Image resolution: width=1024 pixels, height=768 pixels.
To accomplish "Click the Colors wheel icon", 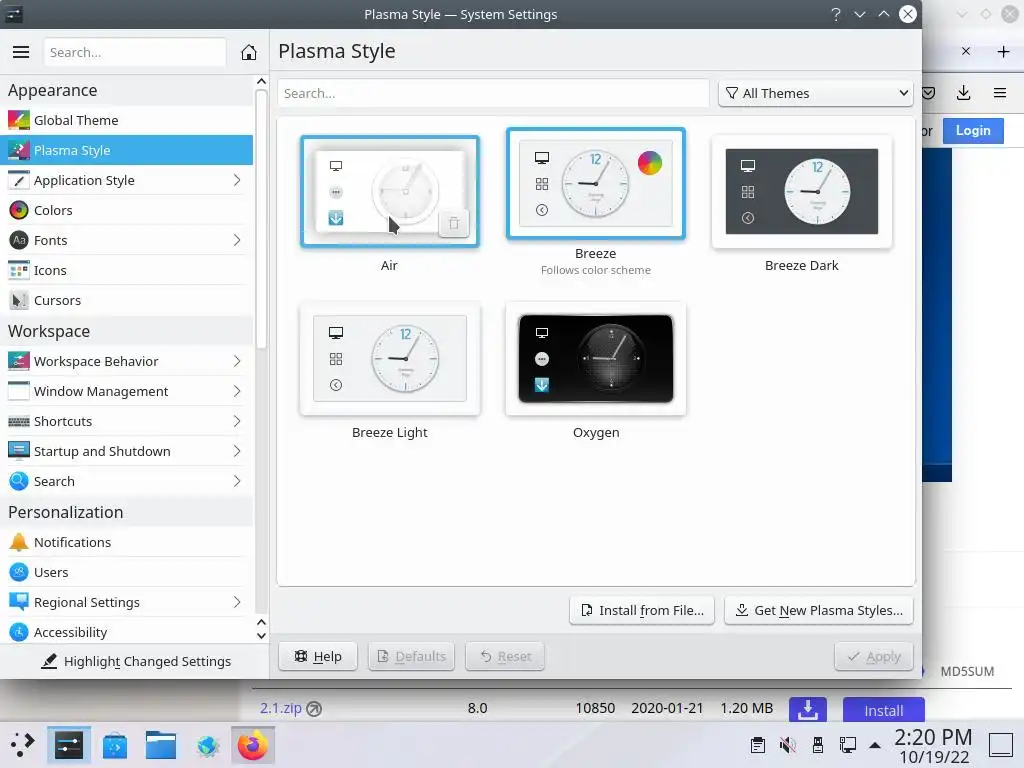I will pos(18,210).
